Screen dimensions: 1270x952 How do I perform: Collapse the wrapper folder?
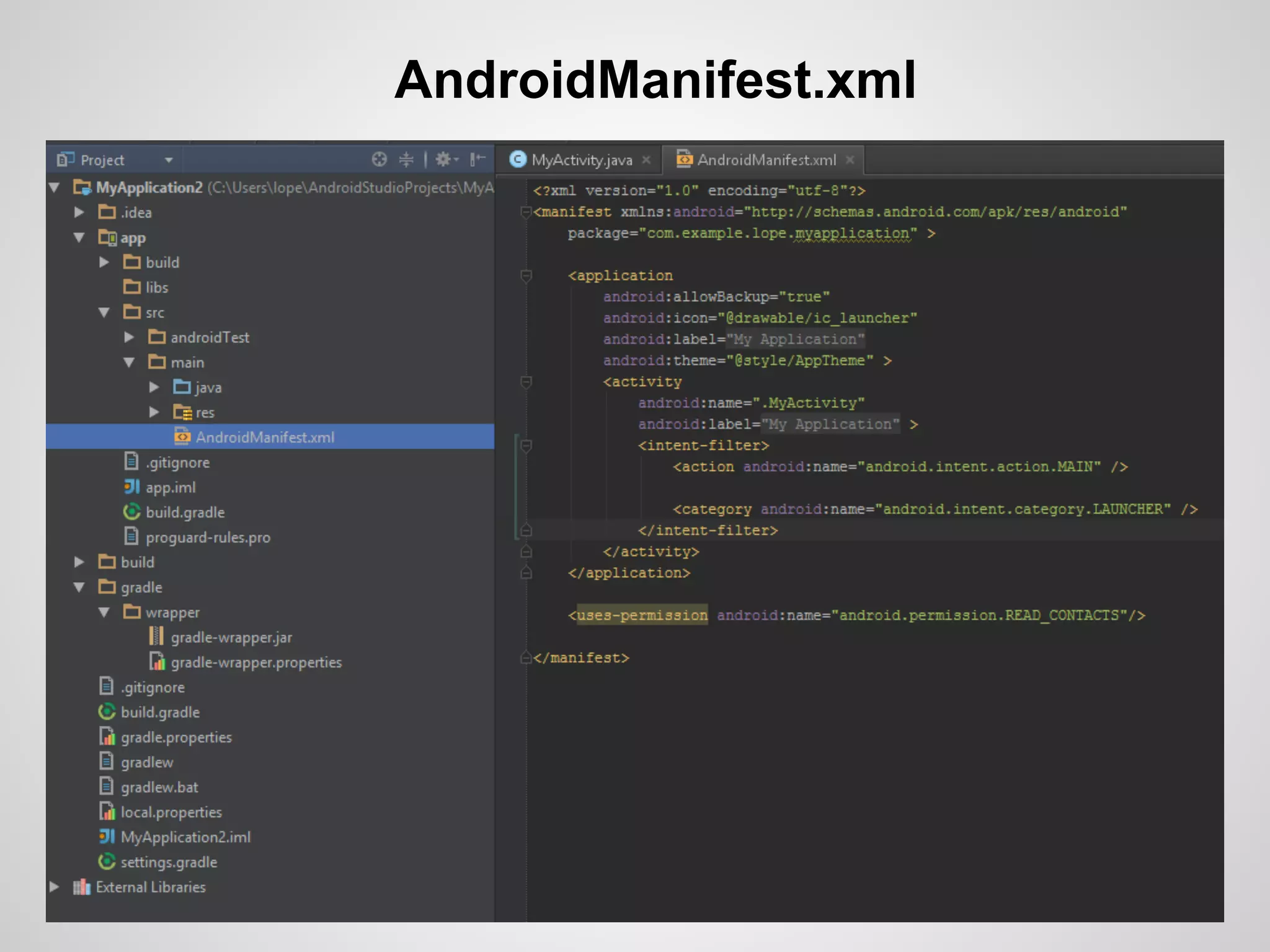point(104,612)
